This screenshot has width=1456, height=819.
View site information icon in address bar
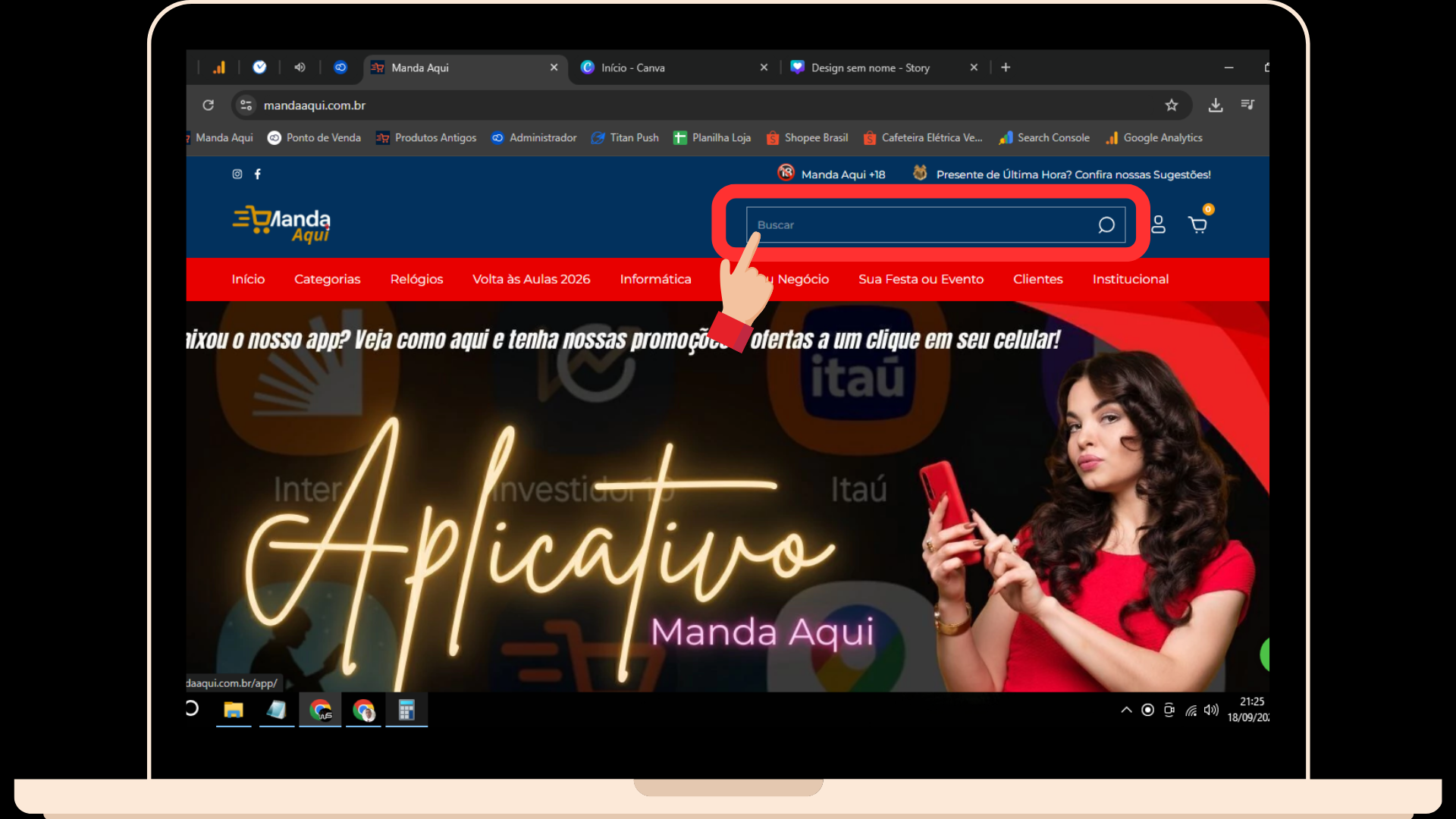(246, 105)
